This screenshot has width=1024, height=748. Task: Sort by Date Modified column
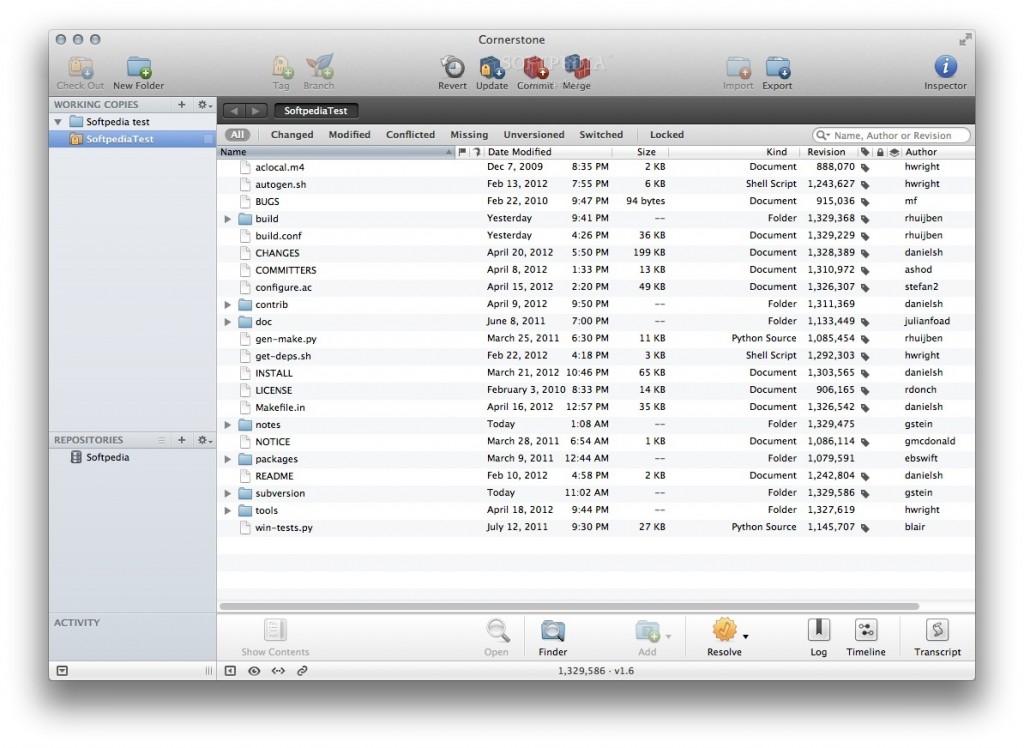(548, 152)
